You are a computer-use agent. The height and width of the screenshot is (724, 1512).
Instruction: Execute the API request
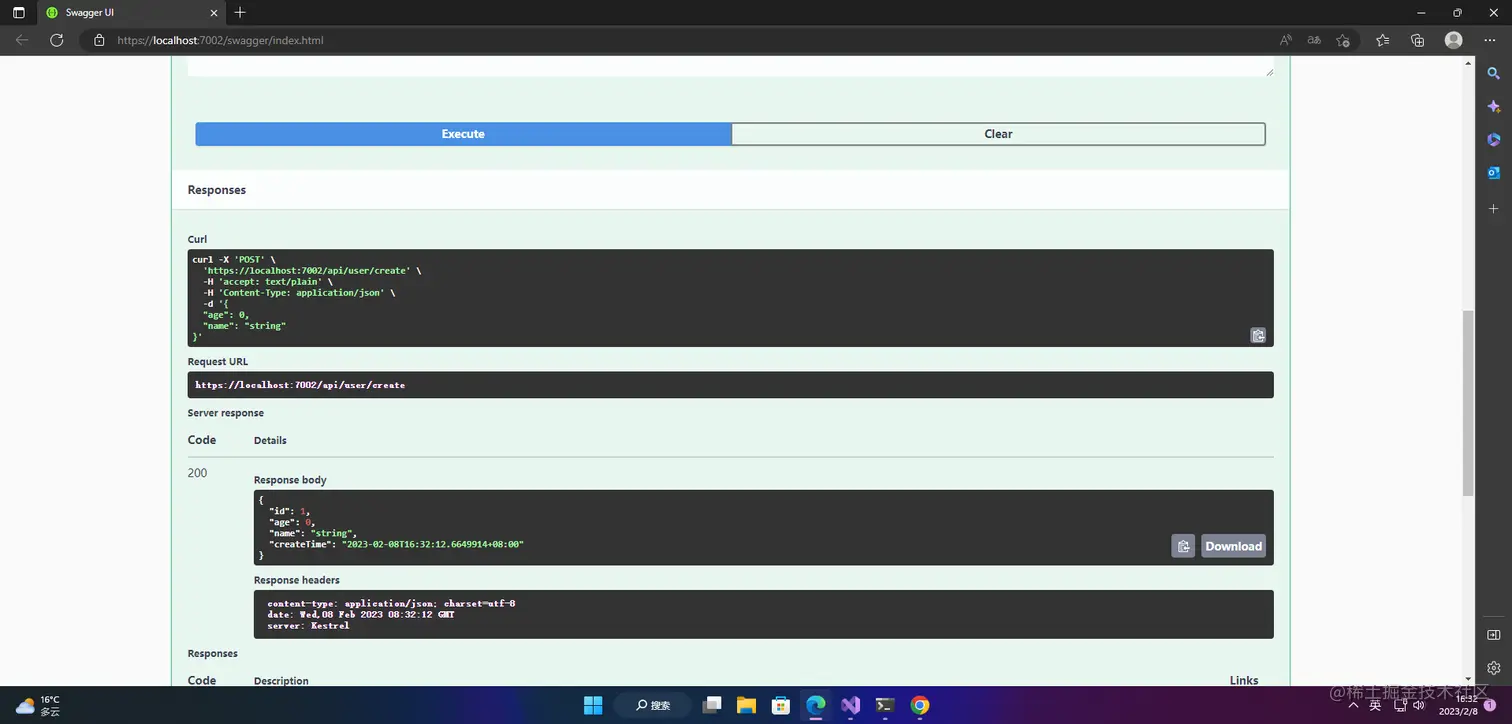pos(463,134)
